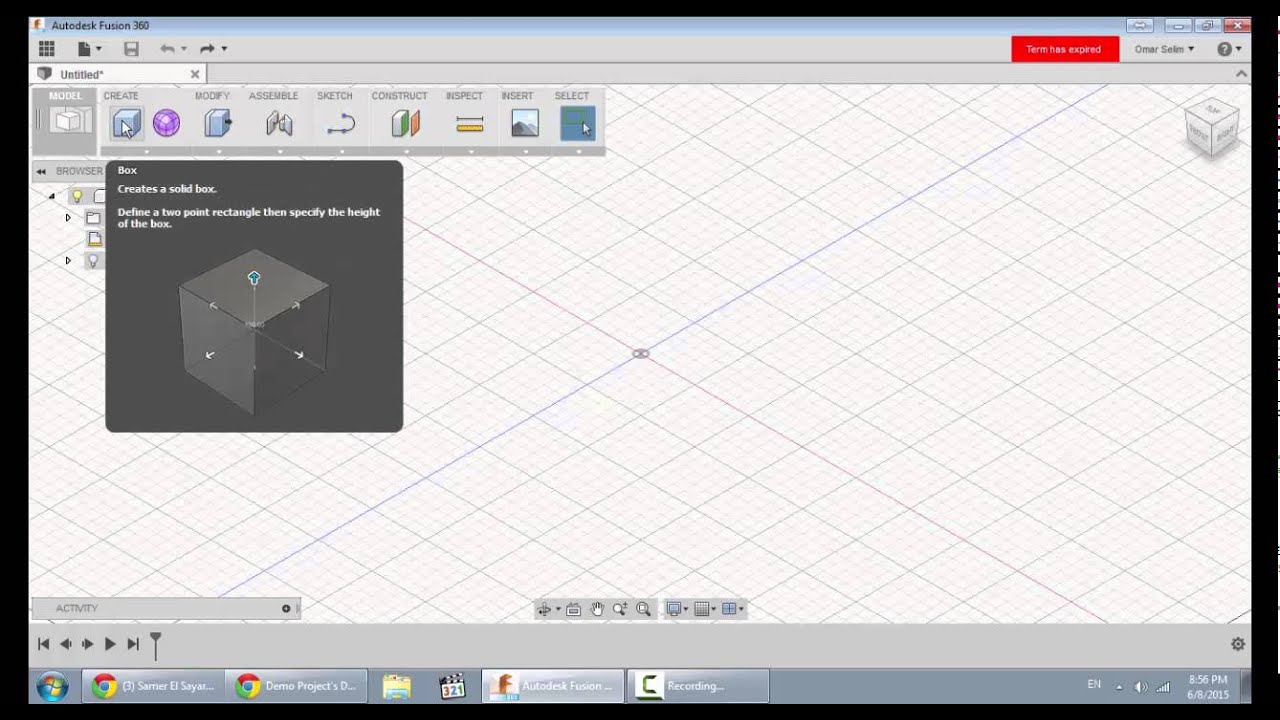The width and height of the screenshot is (1280, 720).
Task: Save the design with the floppy icon
Action: pos(131,49)
